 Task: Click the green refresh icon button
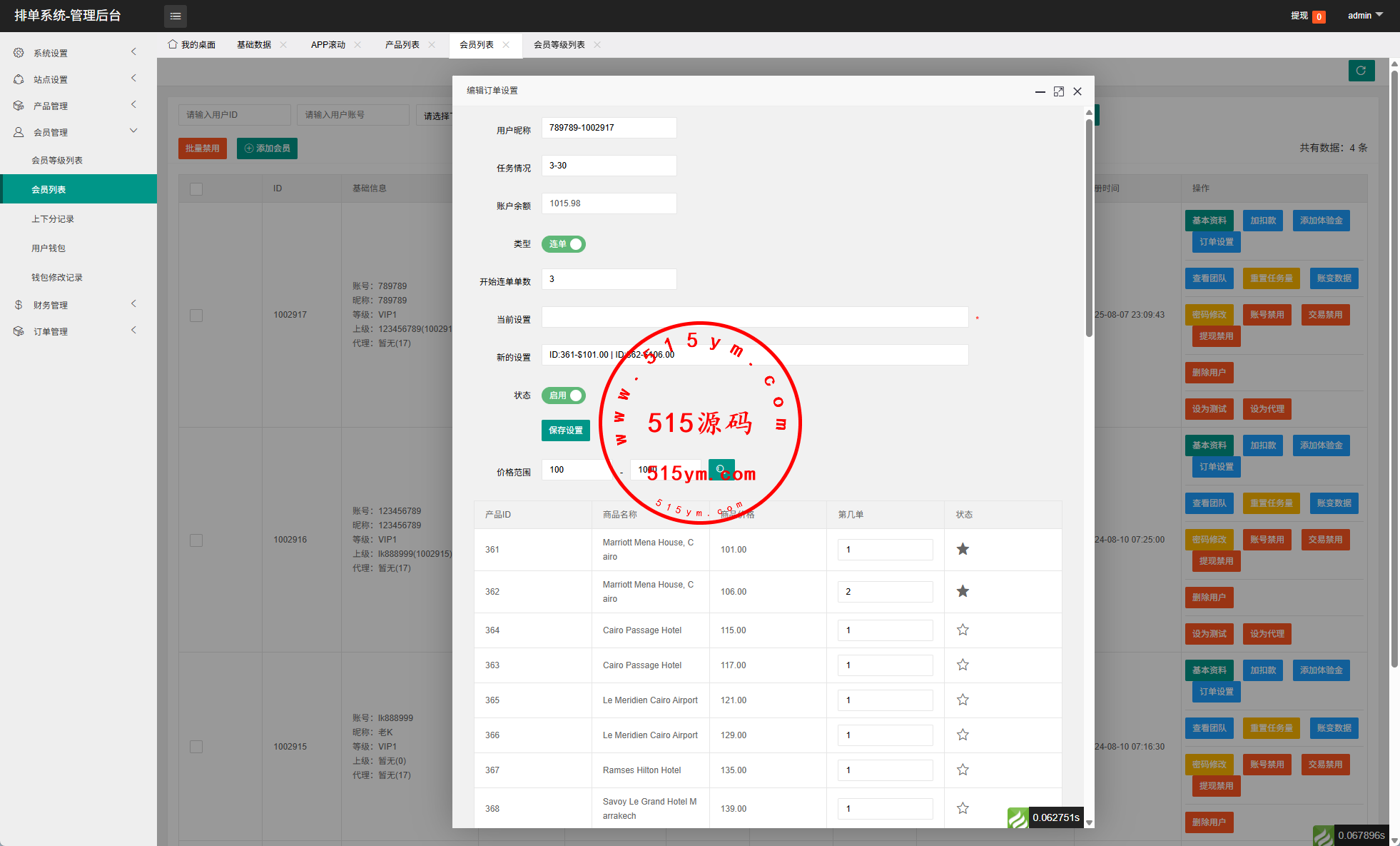tap(1361, 71)
